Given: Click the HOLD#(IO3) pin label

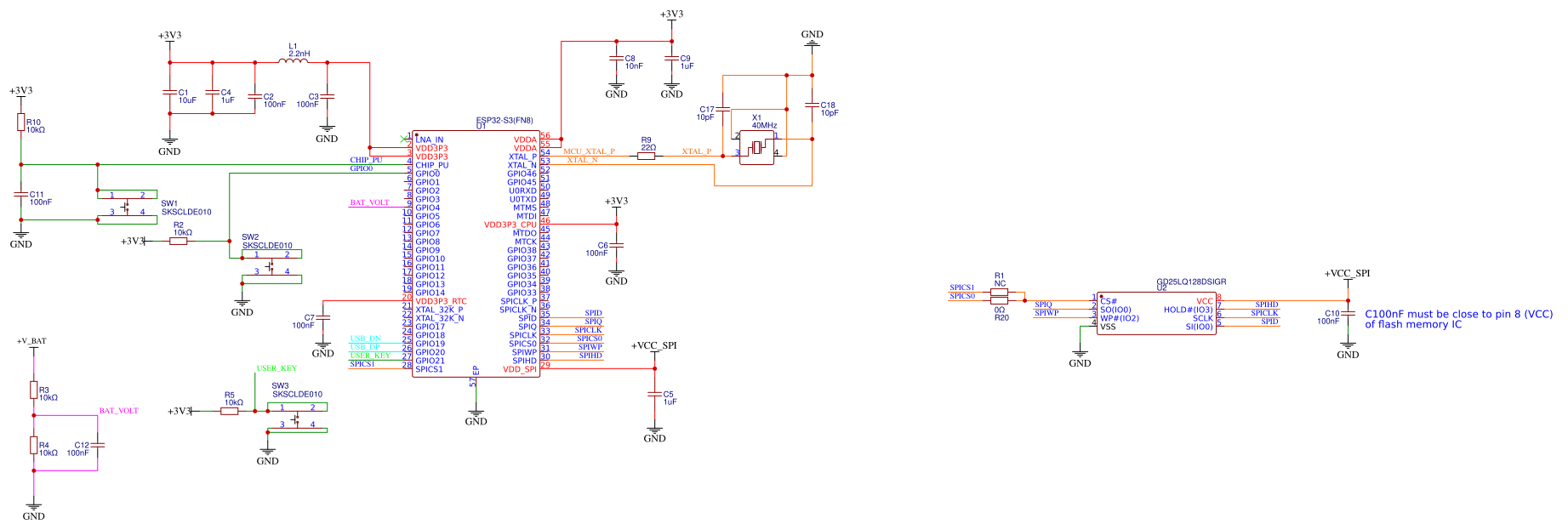Looking at the screenshot, I should click(1189, 310).
